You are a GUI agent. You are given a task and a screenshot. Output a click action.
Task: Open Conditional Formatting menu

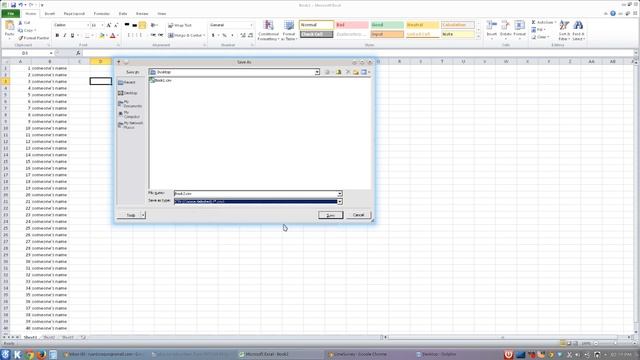[x=268, y=31]
